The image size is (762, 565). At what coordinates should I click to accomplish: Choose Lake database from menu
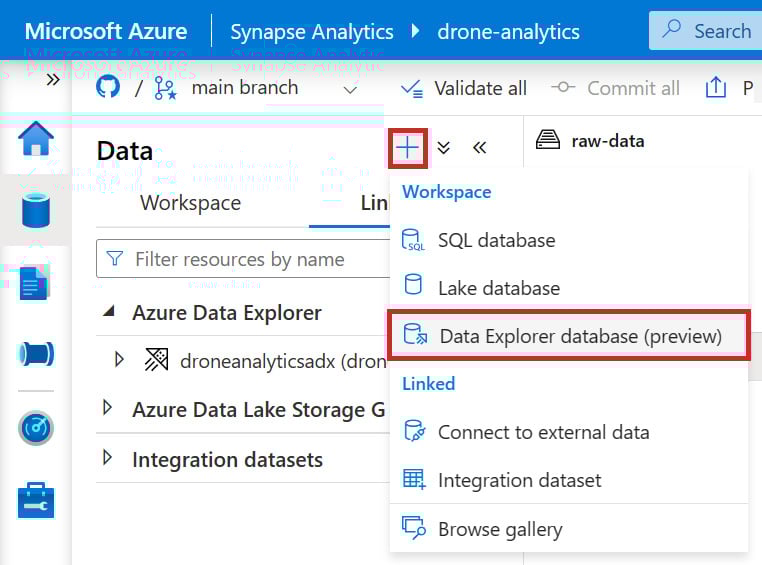click(569, 287)
